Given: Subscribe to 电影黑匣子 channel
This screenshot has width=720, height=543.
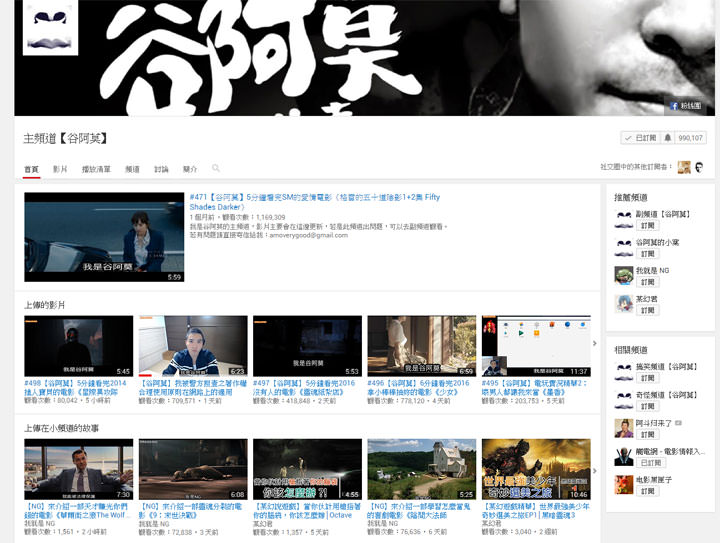Looking at the screenshot, I should pos(647,491).
